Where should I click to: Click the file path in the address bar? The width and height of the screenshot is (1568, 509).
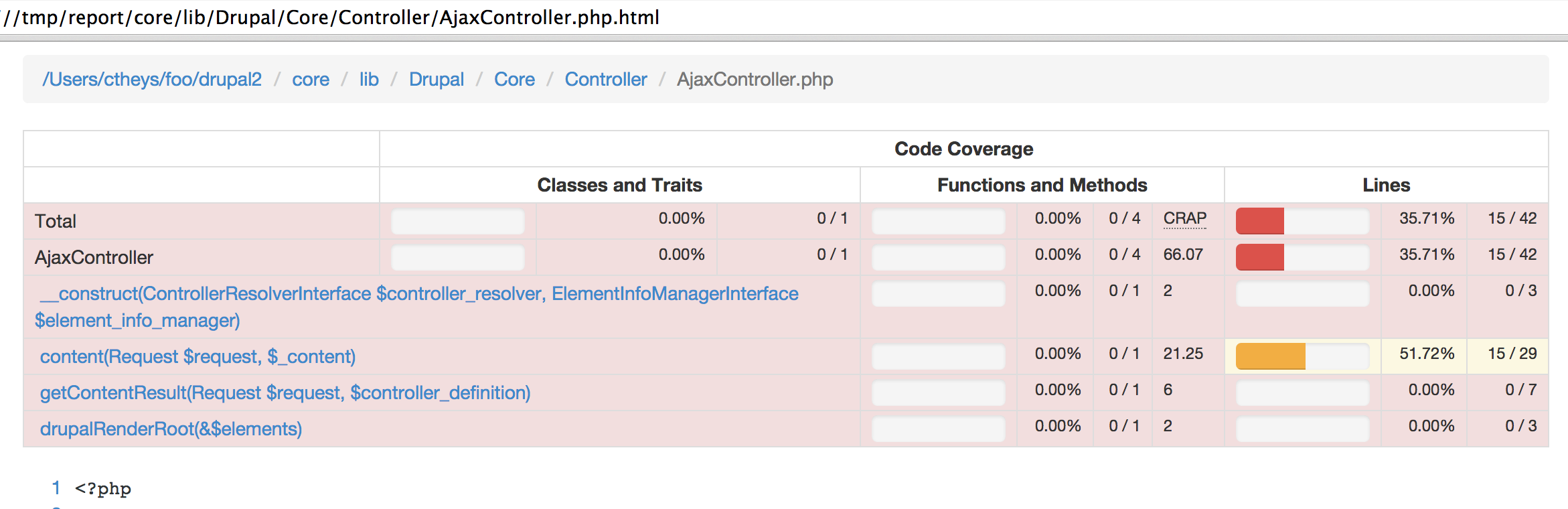coord(332,17)
